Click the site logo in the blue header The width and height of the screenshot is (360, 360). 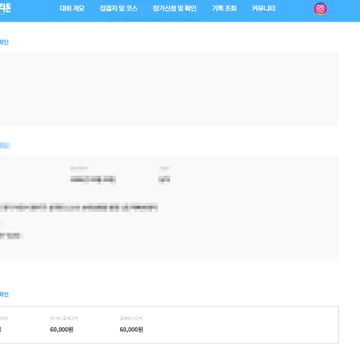click(5, 8)
